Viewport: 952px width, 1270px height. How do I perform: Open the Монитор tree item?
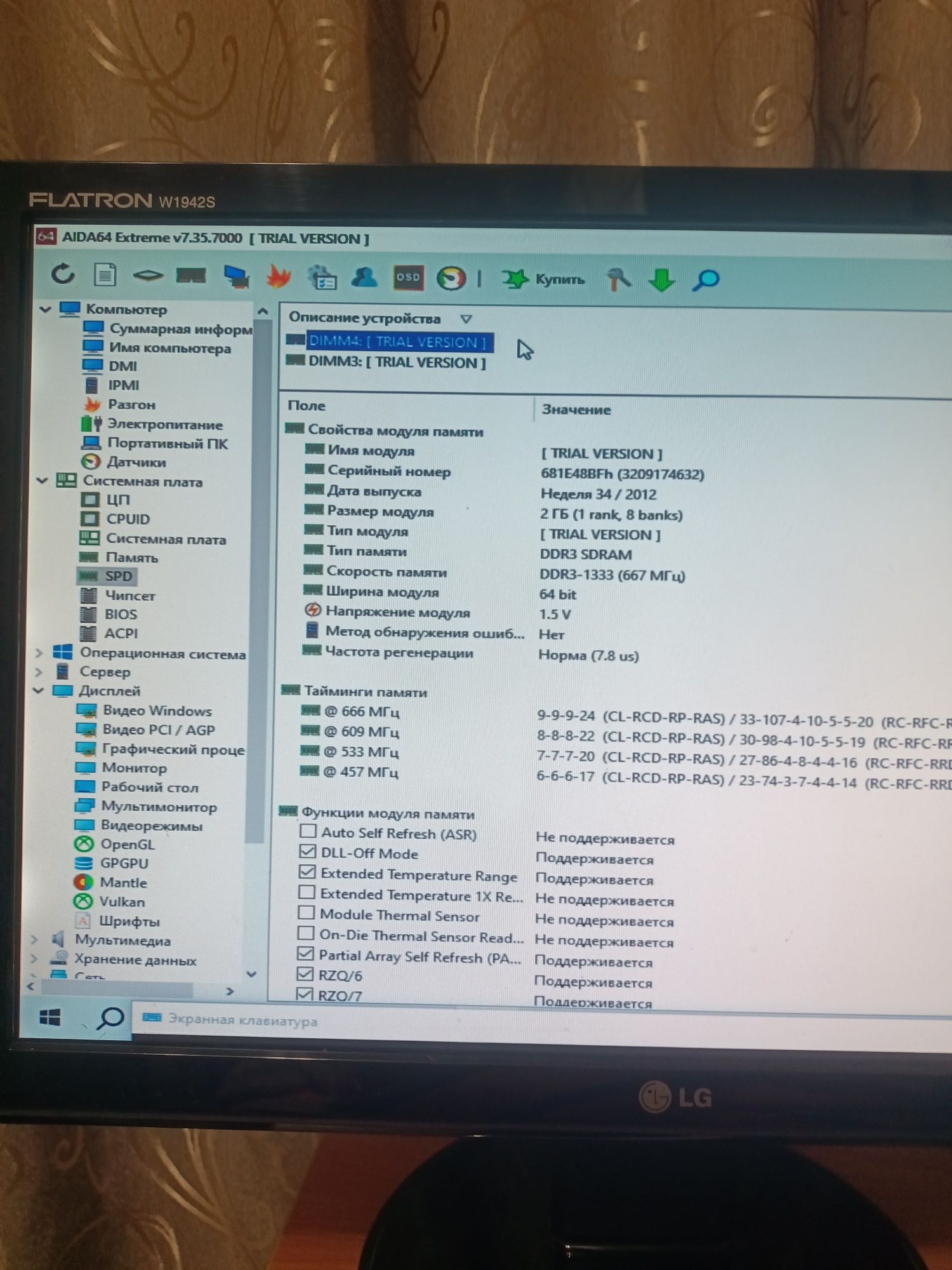[x=121, y=768]
